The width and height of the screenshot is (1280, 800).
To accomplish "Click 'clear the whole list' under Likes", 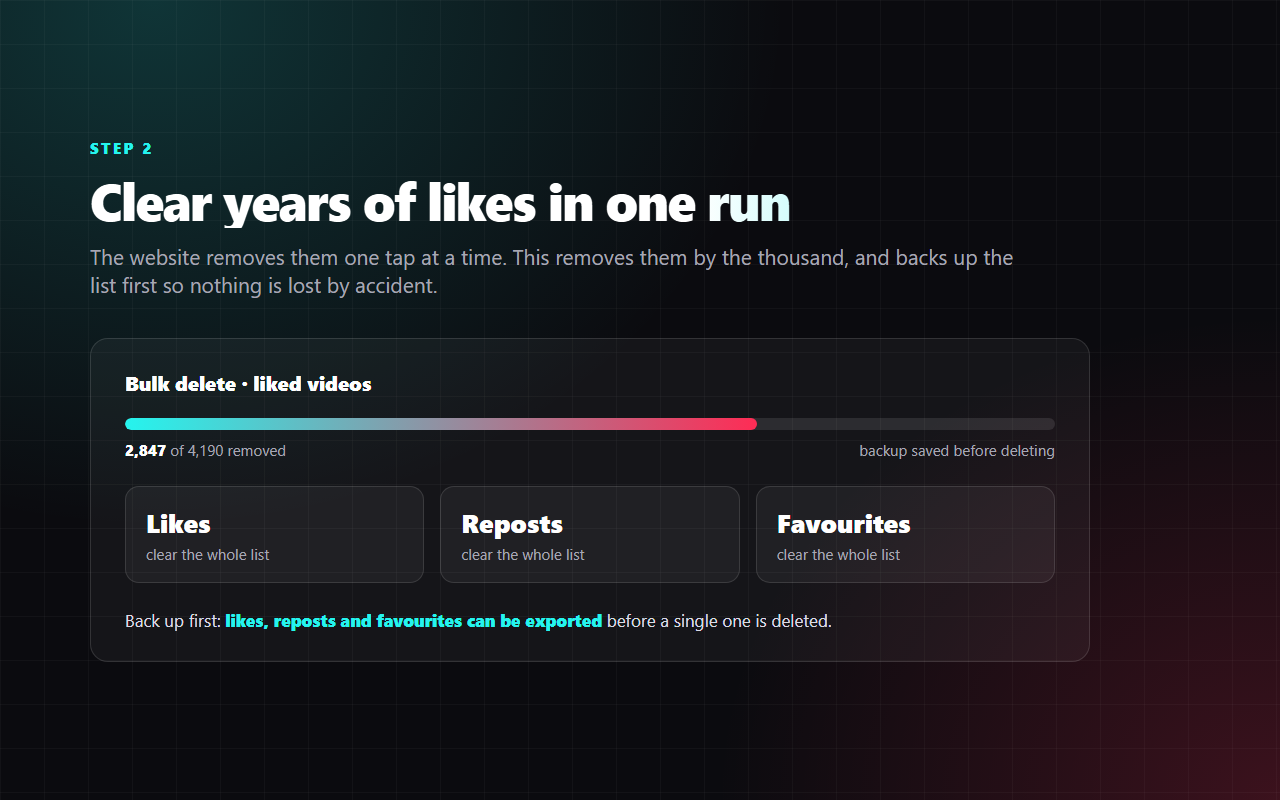I will pyautogui.click(x=208, y=555).
